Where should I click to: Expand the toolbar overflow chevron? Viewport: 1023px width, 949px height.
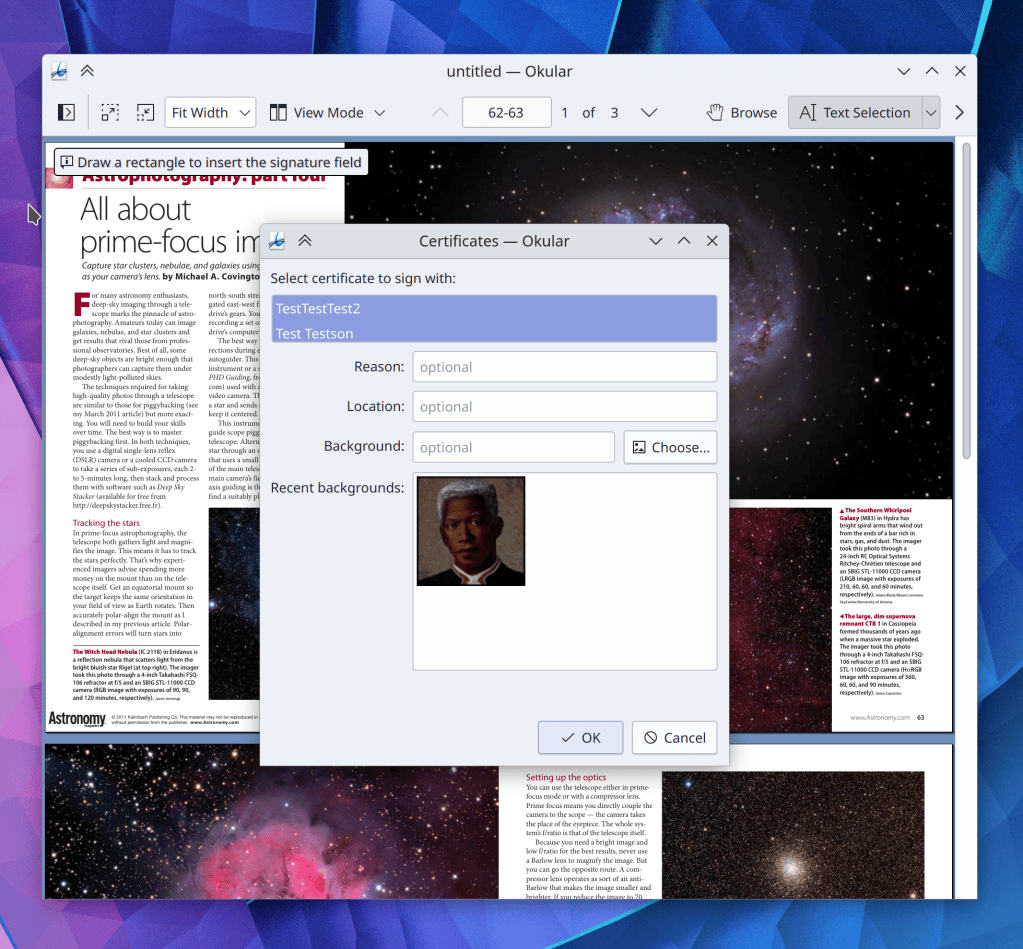[x=959, y=113]
